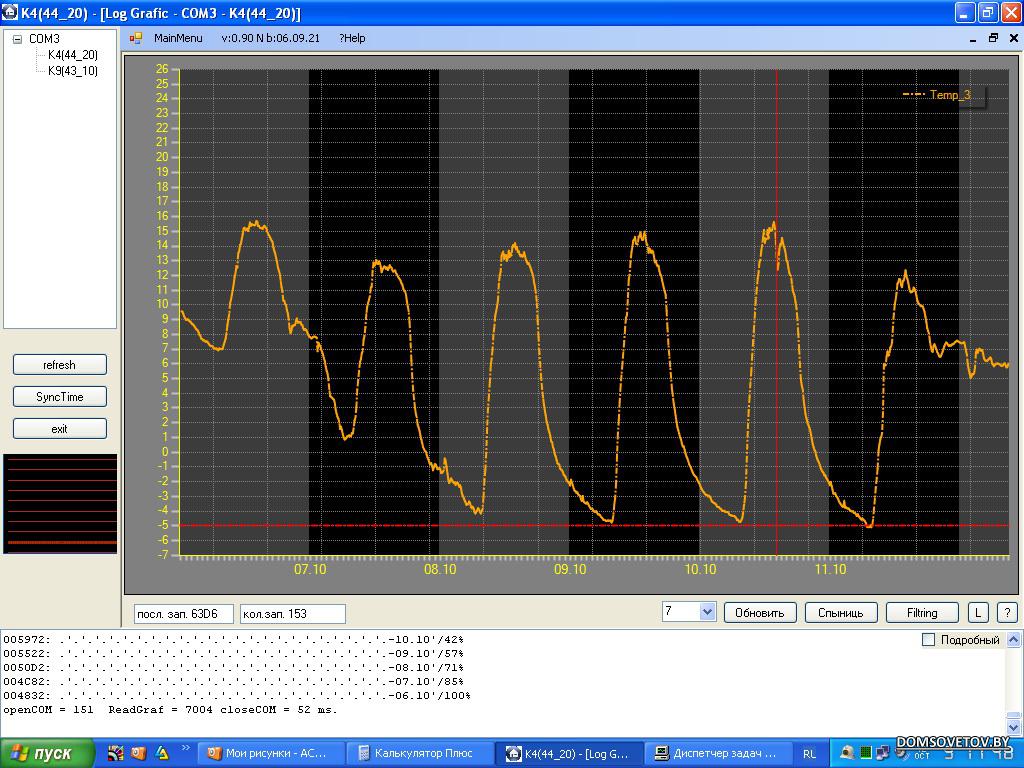Click the L button
This screenshot has width=1024, height=768.
click(978, 613)
